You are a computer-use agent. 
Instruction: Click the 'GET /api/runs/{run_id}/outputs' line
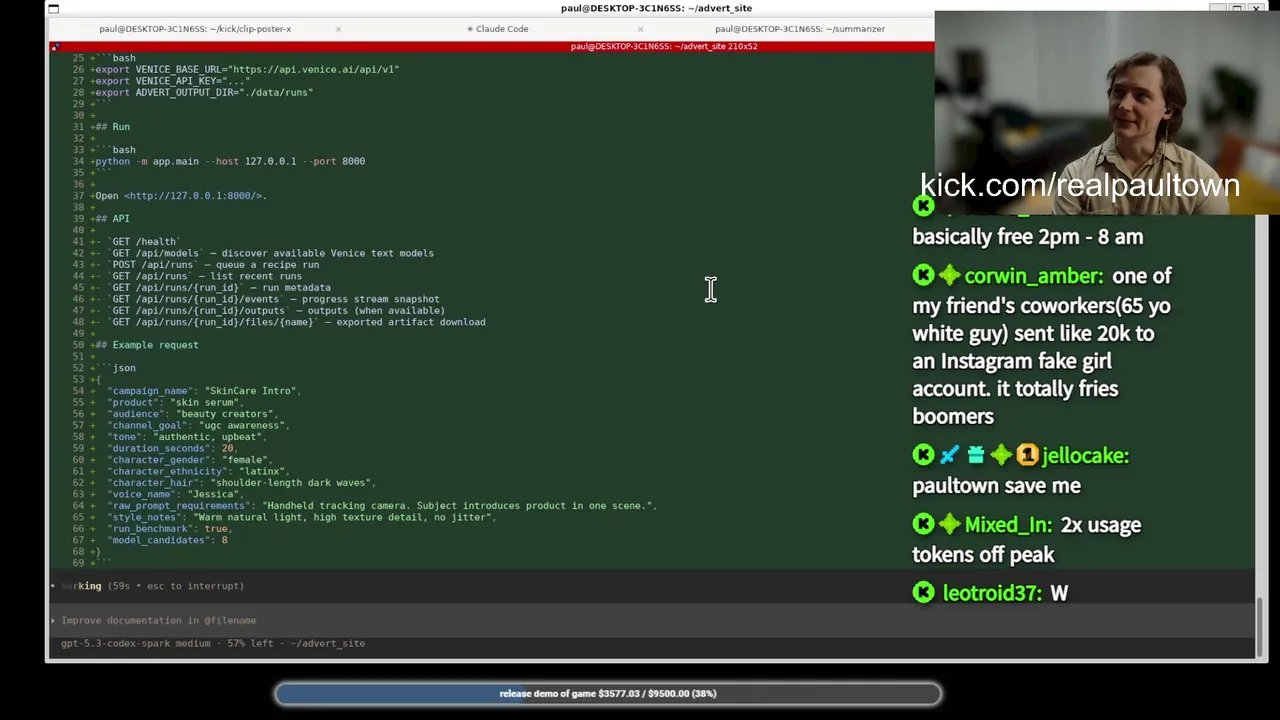(x=269, y=311)
